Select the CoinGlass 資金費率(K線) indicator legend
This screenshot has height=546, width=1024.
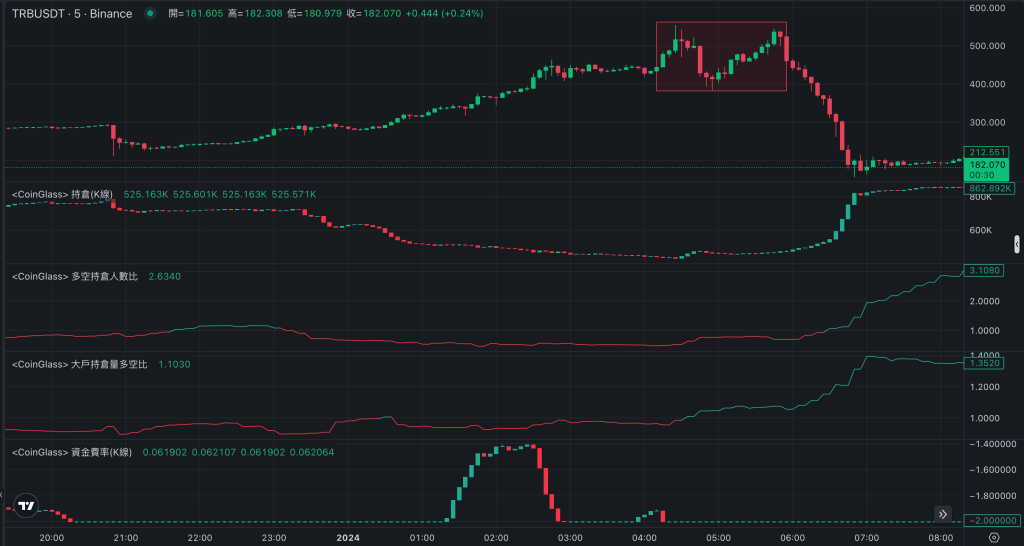(x=72, y=452)
